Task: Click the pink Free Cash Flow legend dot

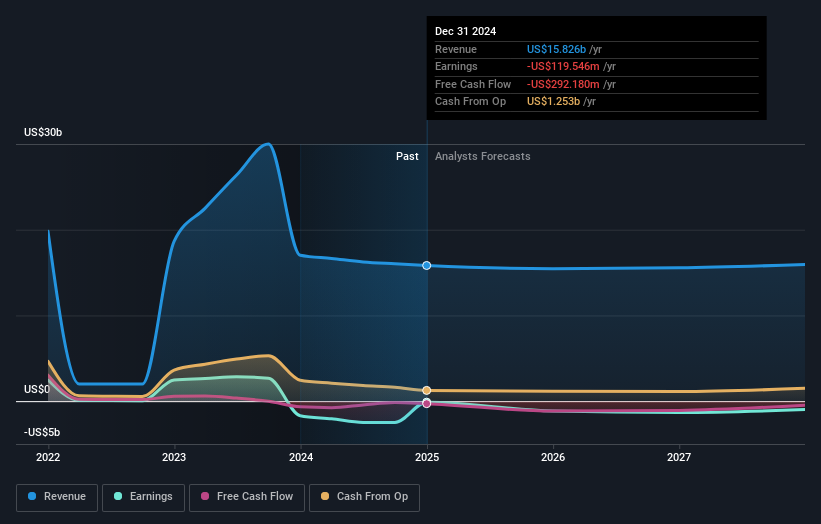Action: click(x=205, y=496)
